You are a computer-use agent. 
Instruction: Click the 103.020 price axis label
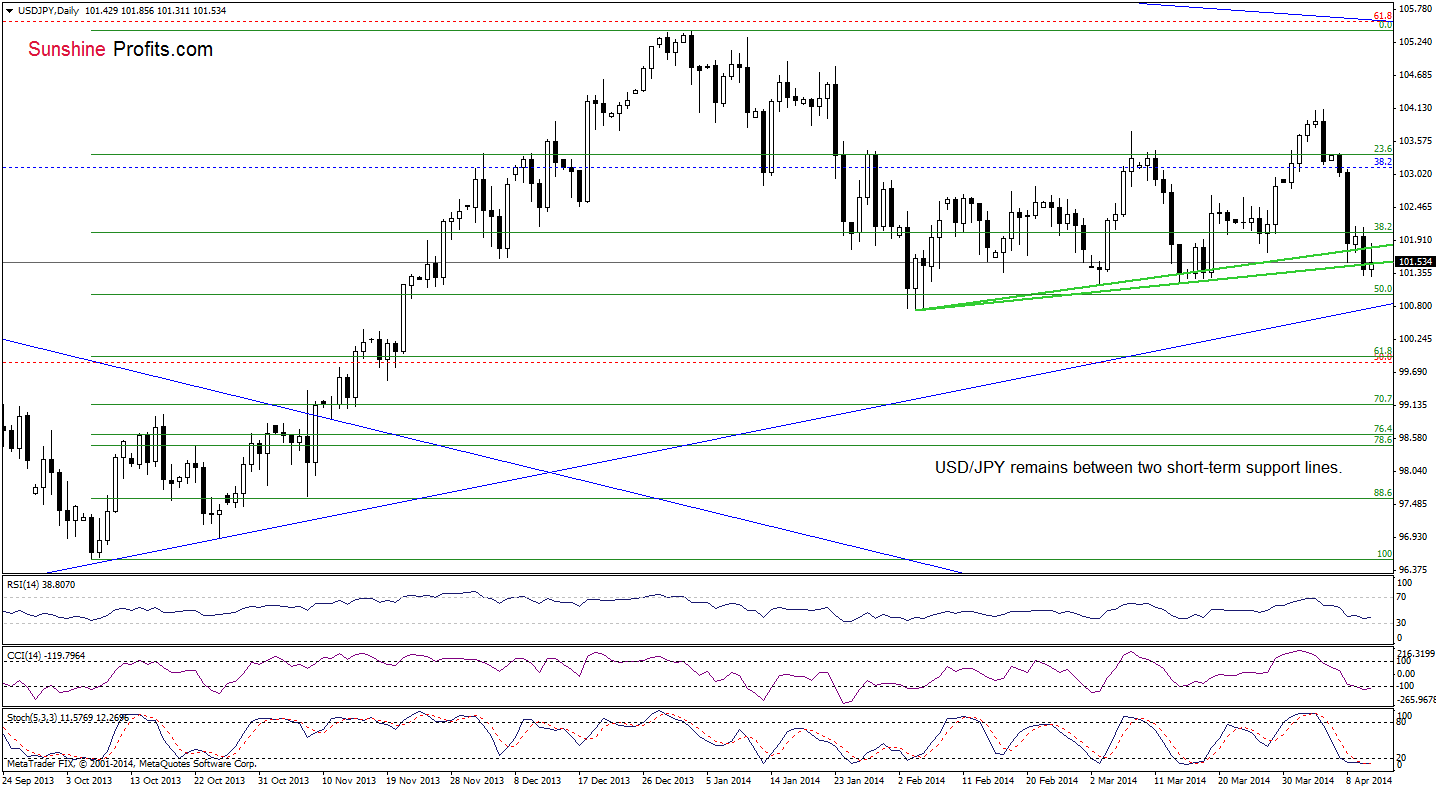pos(1414,174)
